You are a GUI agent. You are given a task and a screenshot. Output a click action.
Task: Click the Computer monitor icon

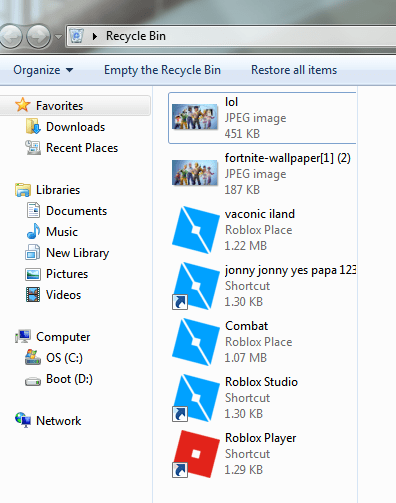coord(23,336)
